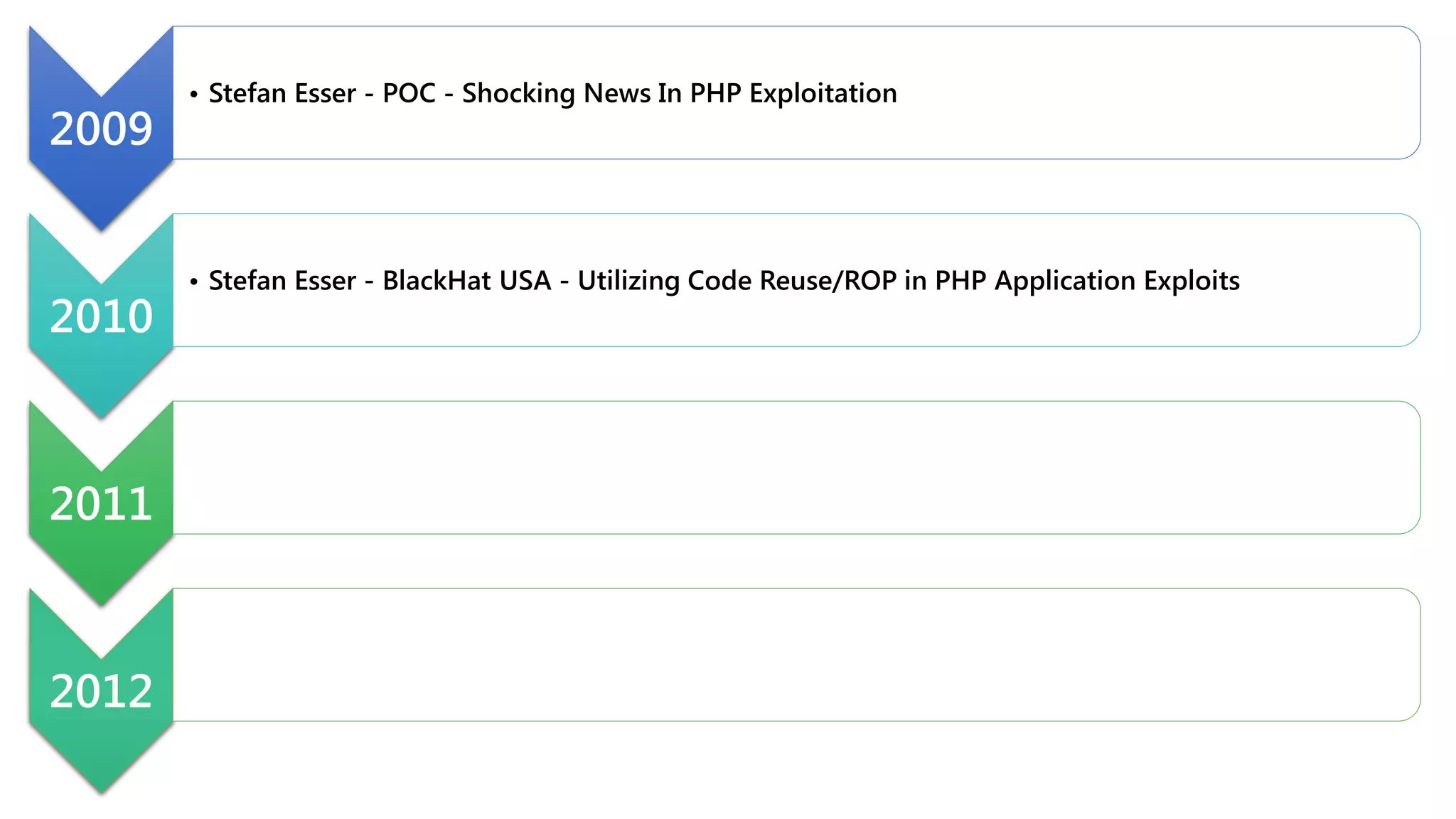Click the empty 2012 content box
1456x819 pixels.
(796, 654)
